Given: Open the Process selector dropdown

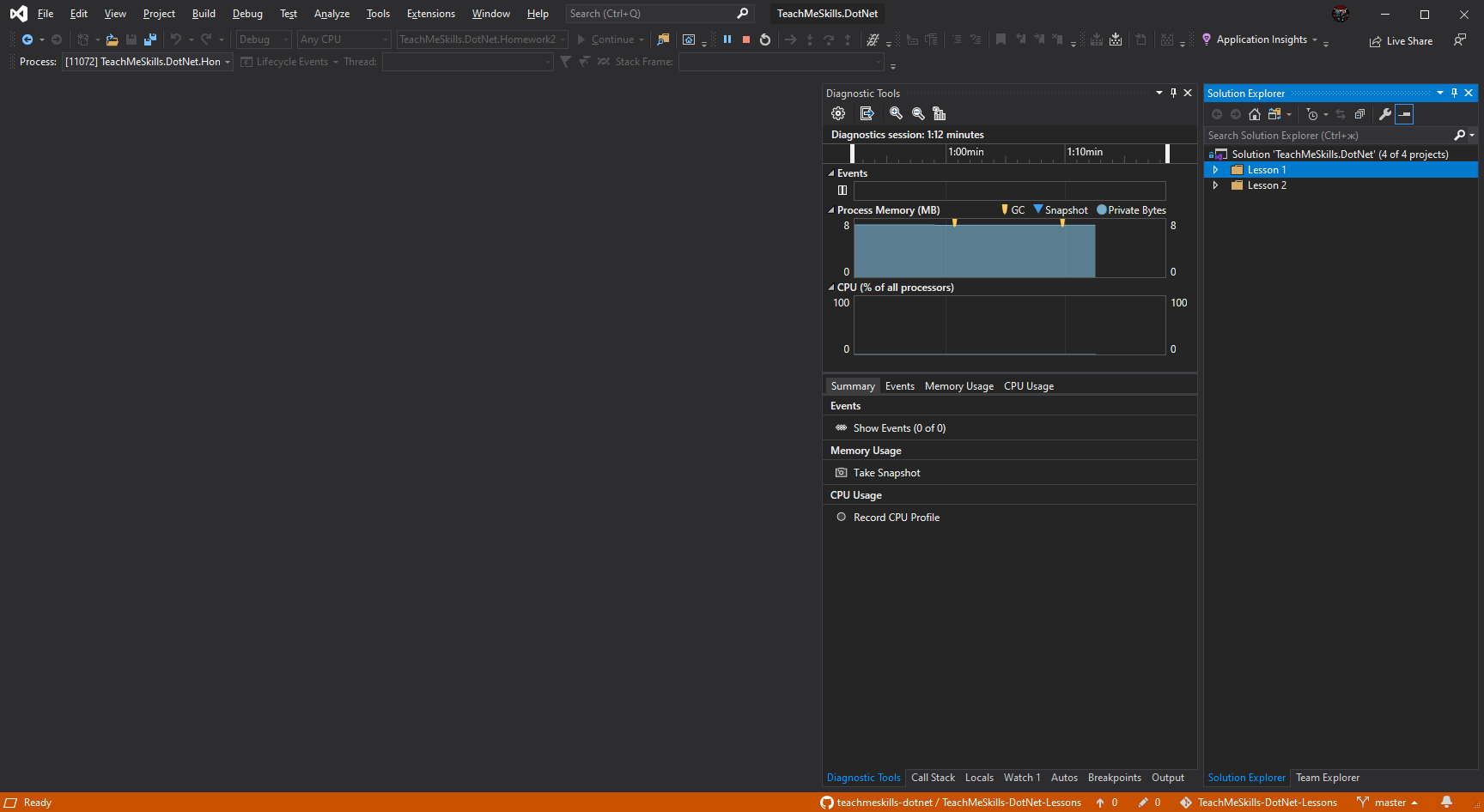Looking at the screenshot, I should tap(148, 62).
